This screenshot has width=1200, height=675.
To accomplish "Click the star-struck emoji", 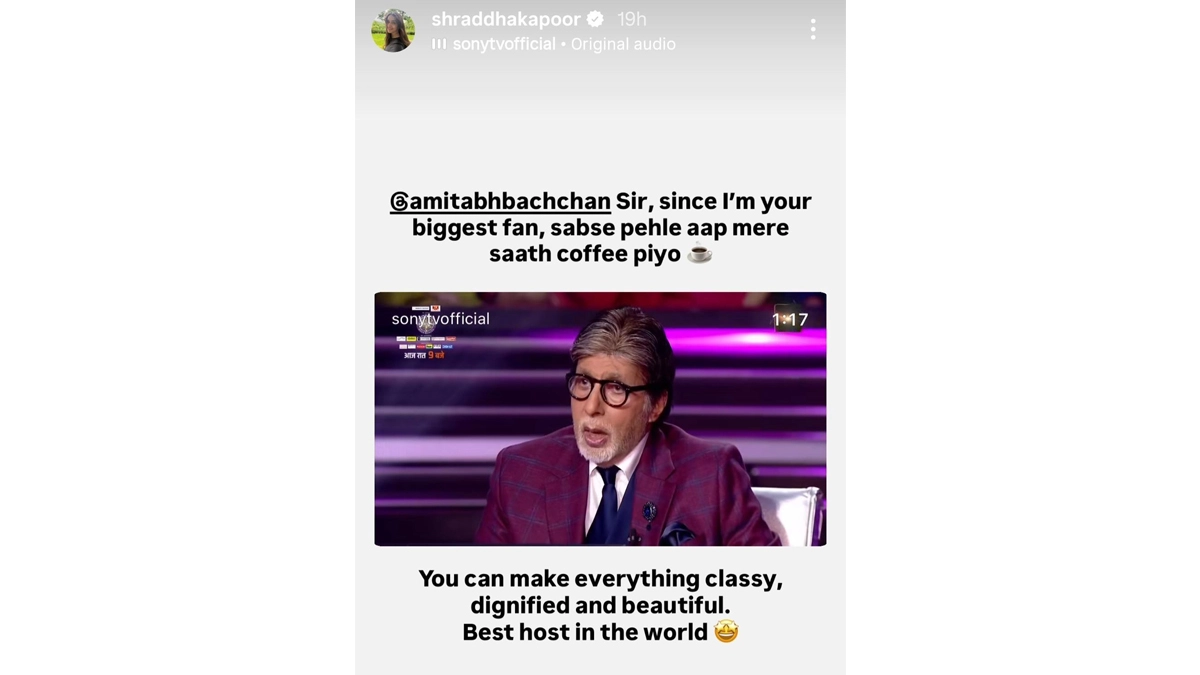I will point(726,632).
